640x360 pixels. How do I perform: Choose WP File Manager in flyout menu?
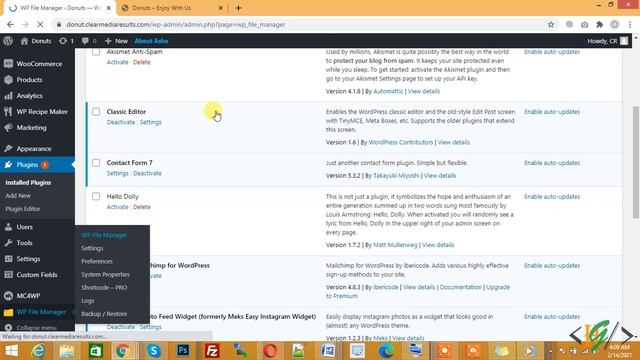coord(104,235)
